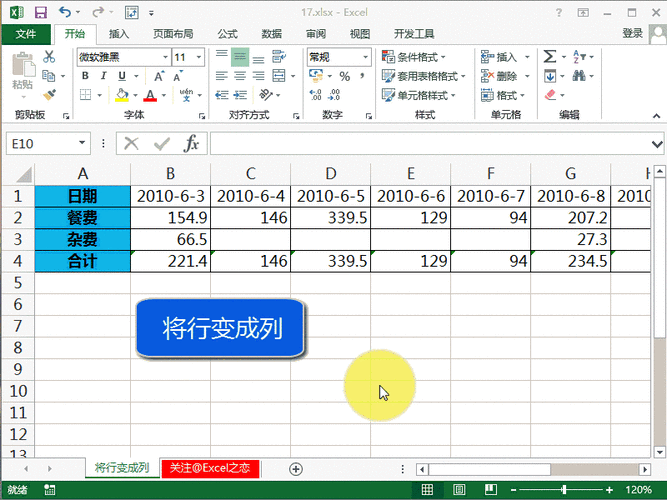Screen dimensions: 667x500
Task: Toggle middle vertical alignment
Action: [x=240, y=57]
